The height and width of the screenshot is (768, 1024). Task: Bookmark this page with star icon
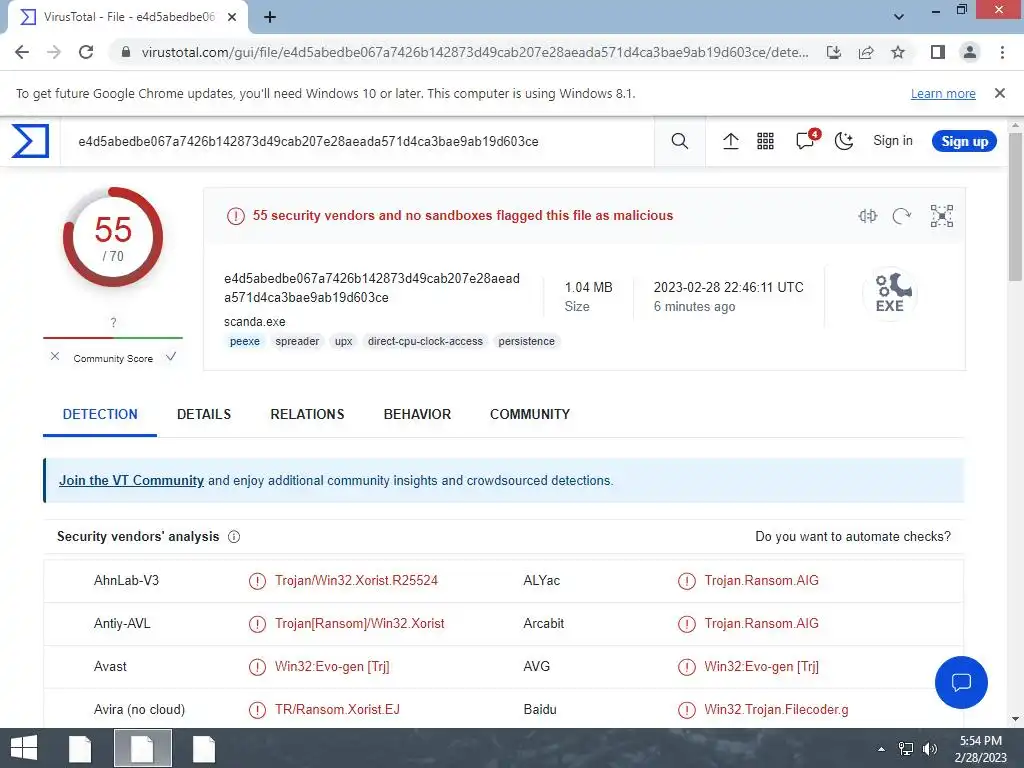[898, 52]
